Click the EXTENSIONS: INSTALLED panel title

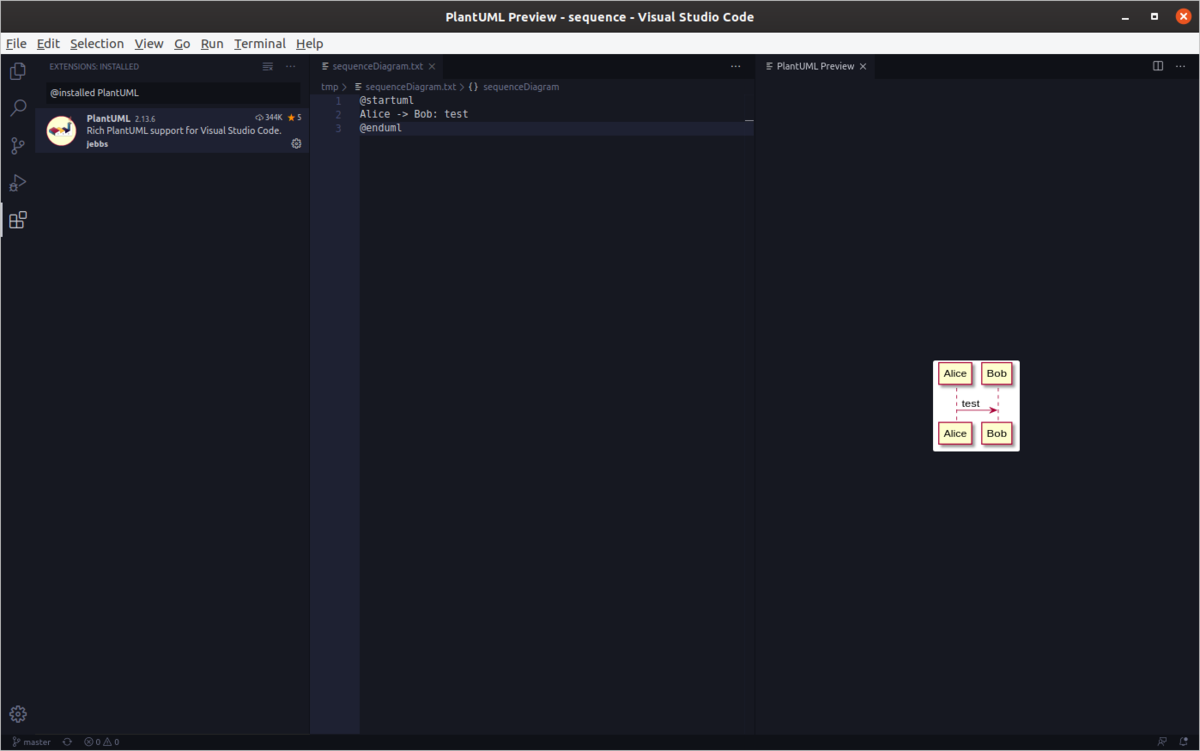click(x=94, y=66)
